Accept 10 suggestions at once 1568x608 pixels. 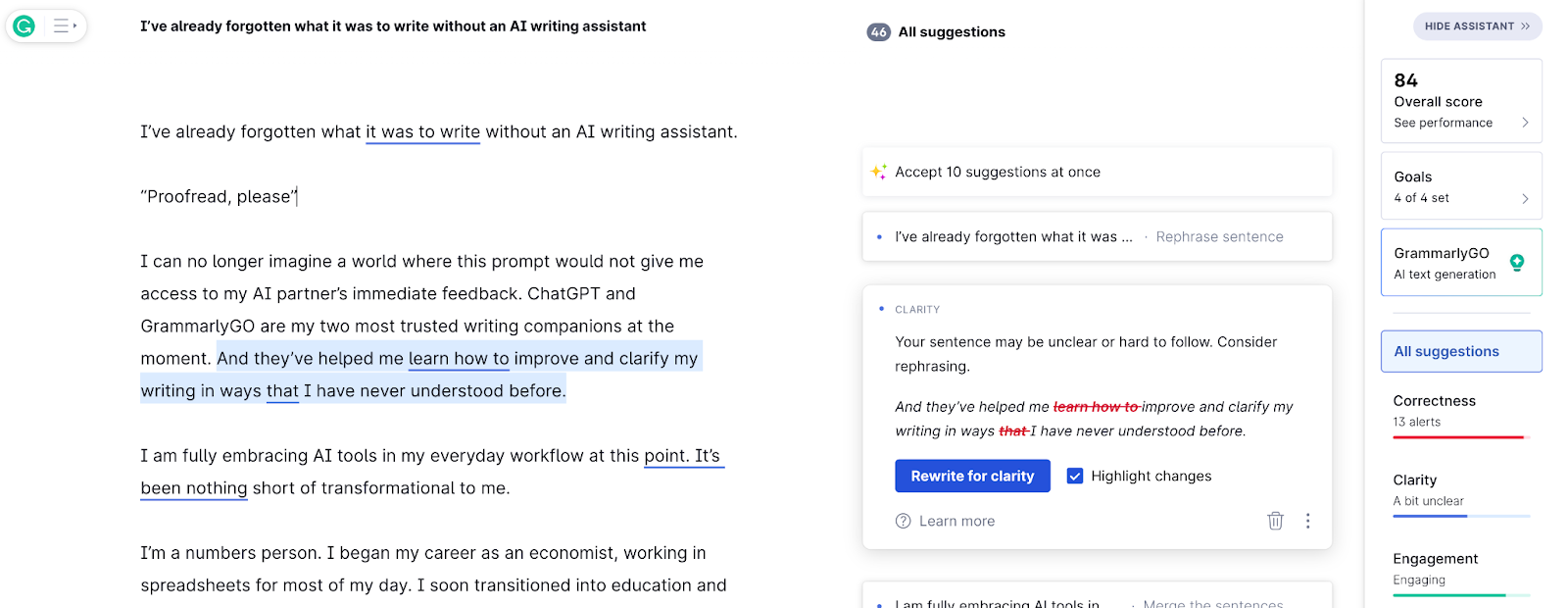pyautogui.click(x=998, y=173)
